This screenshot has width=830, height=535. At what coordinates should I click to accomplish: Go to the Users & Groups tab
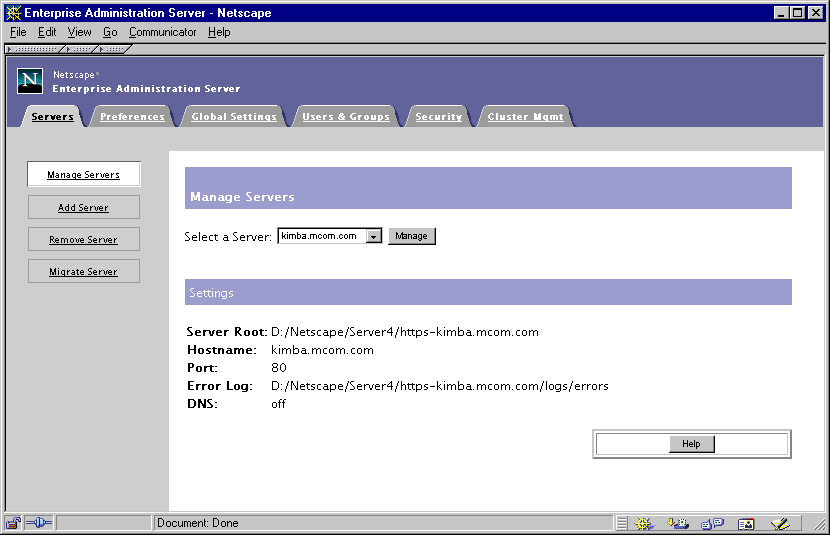346,116
